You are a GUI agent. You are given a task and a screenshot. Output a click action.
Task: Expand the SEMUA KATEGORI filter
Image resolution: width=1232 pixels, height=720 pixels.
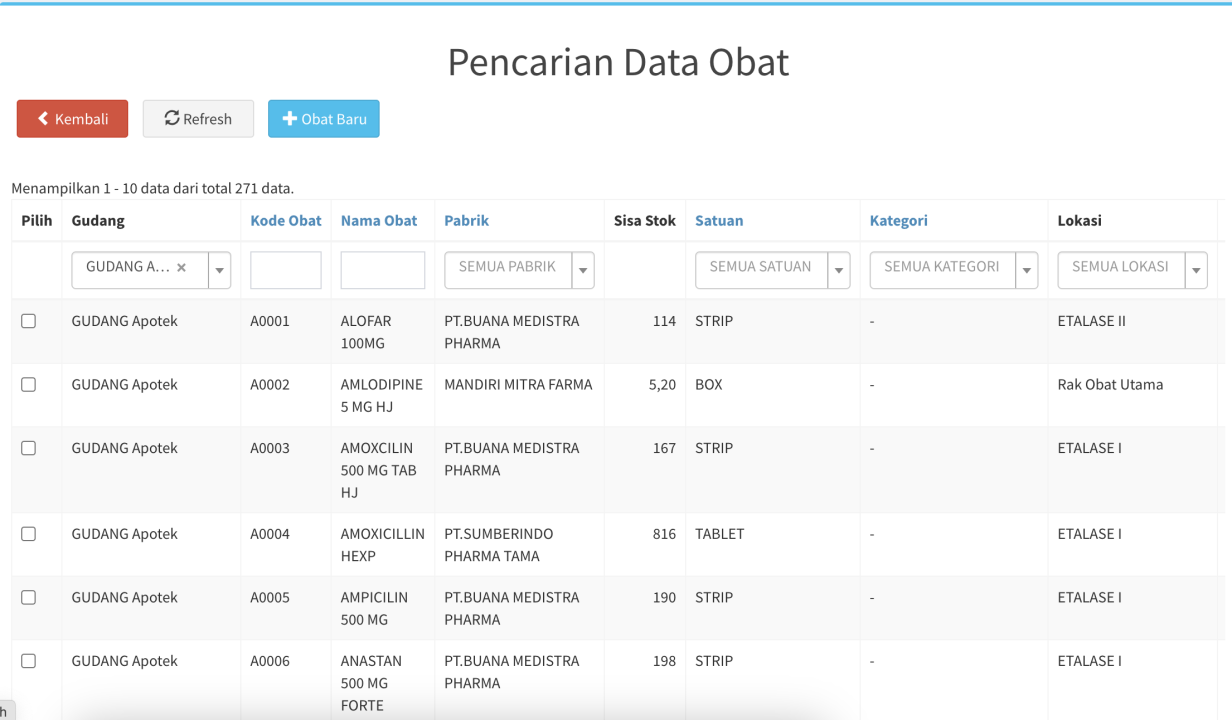click(1026, 270)
